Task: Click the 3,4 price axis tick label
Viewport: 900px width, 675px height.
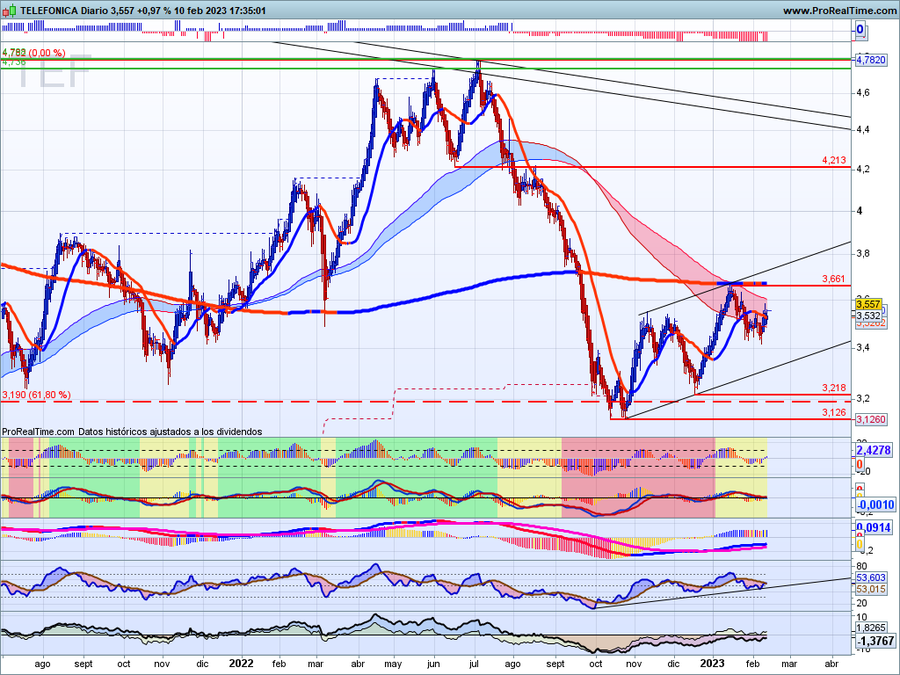Action: [863, 347]
